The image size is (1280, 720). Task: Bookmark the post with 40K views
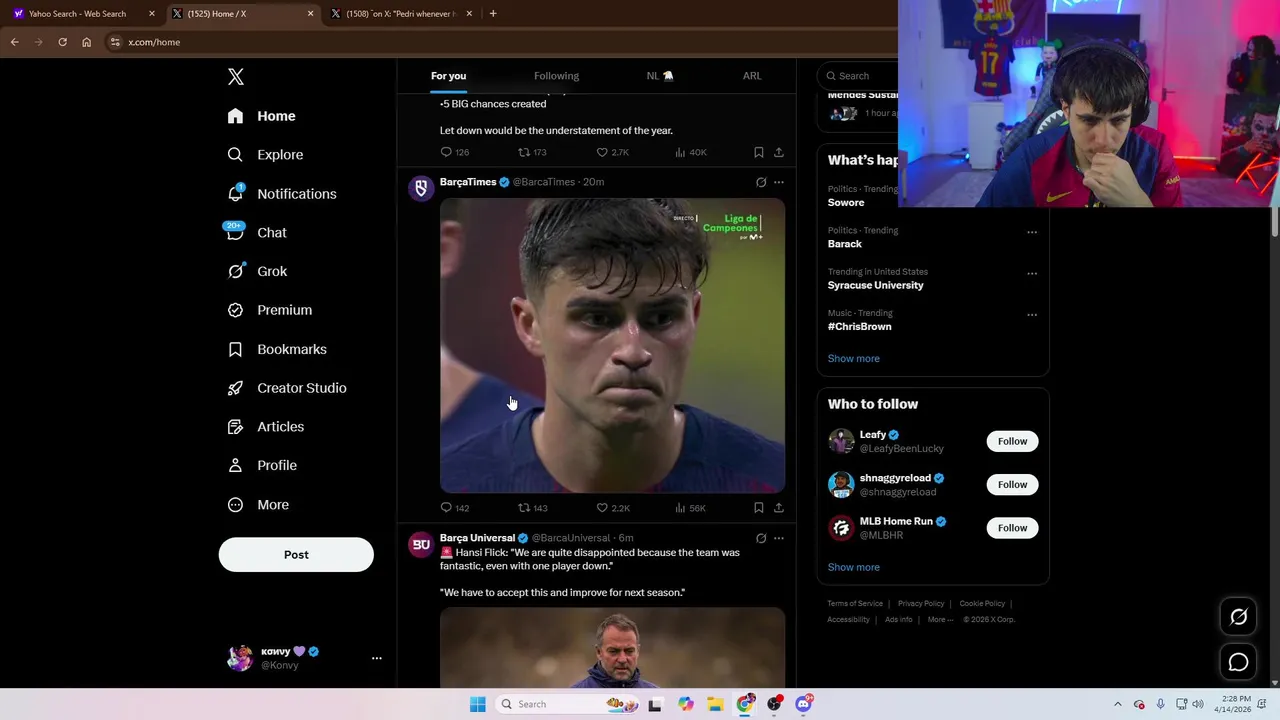pyautogui.click(x=759, y=152)
